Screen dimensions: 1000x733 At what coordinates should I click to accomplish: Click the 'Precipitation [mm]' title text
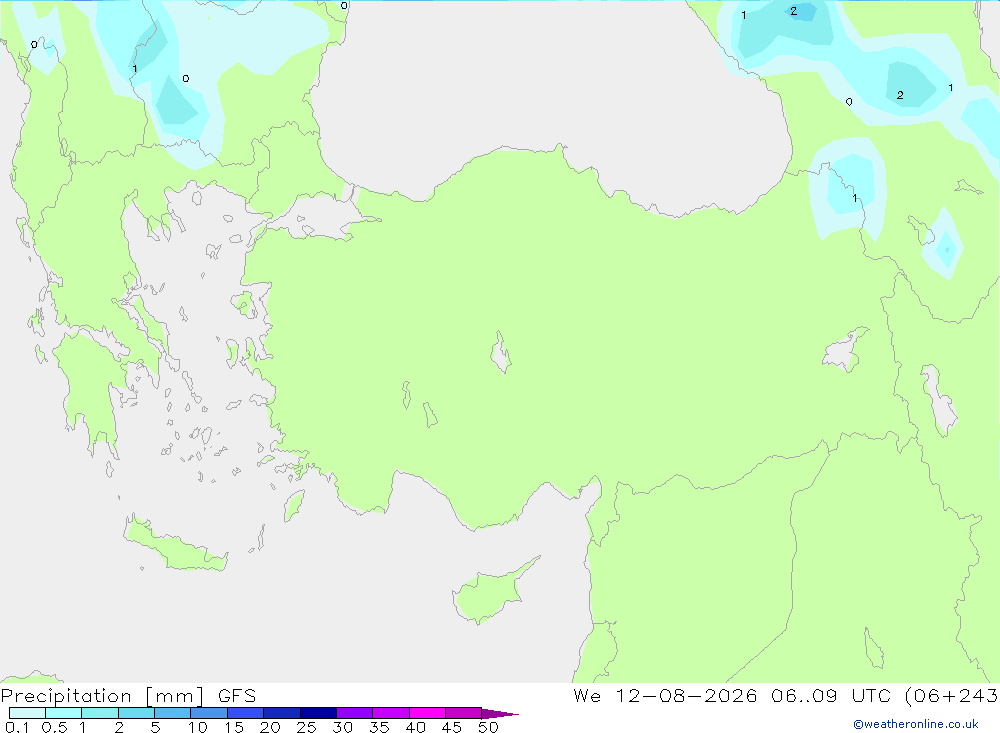tap(103, 696)
